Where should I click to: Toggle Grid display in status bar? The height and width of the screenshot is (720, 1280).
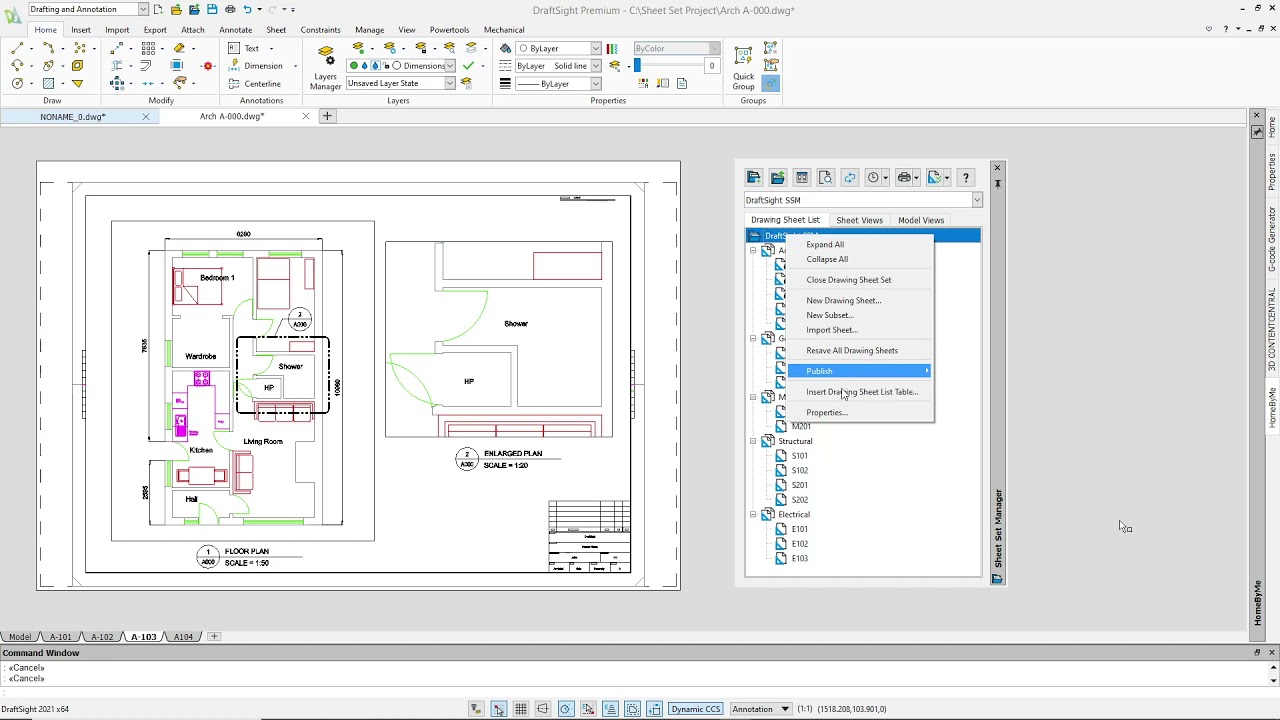pyautogui.click(x=521, y=709)
